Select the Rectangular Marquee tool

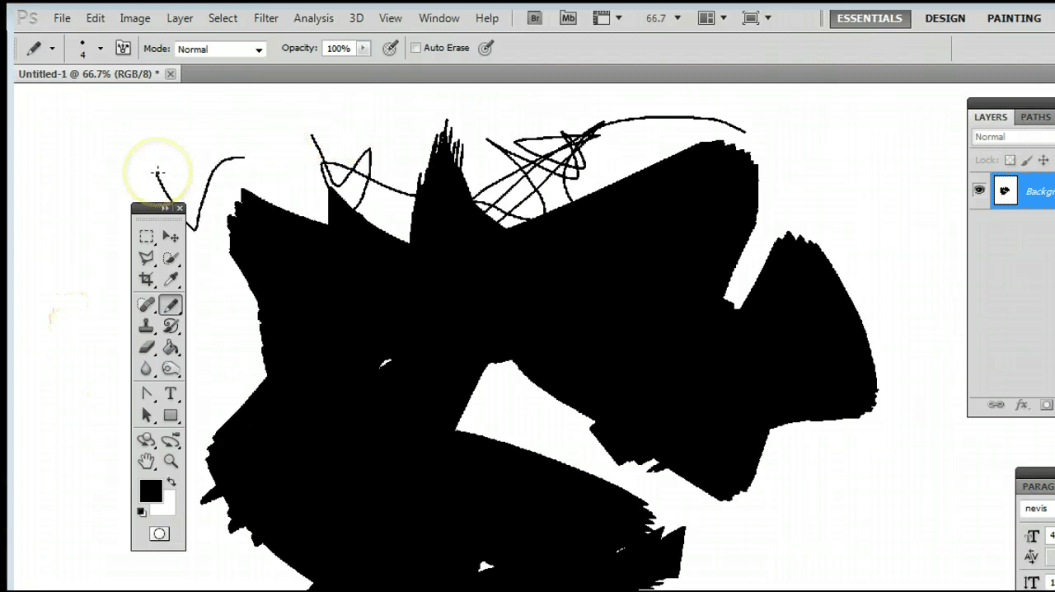click(146, 237)
